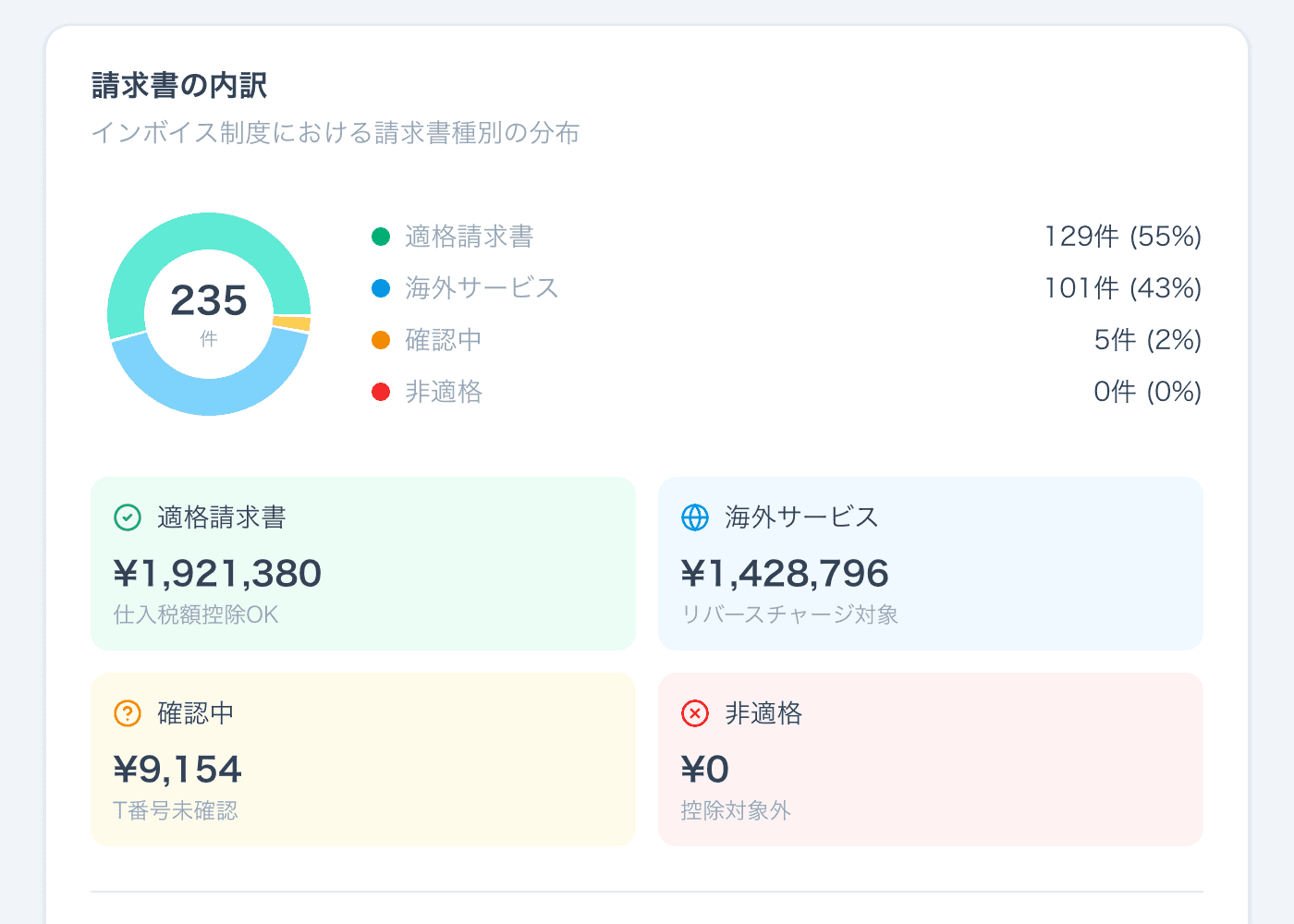Click the green checkmark icon on 適格請求書 card
Screen dimensions: 1294x924
pyautogui.click(x=128, y=517)
